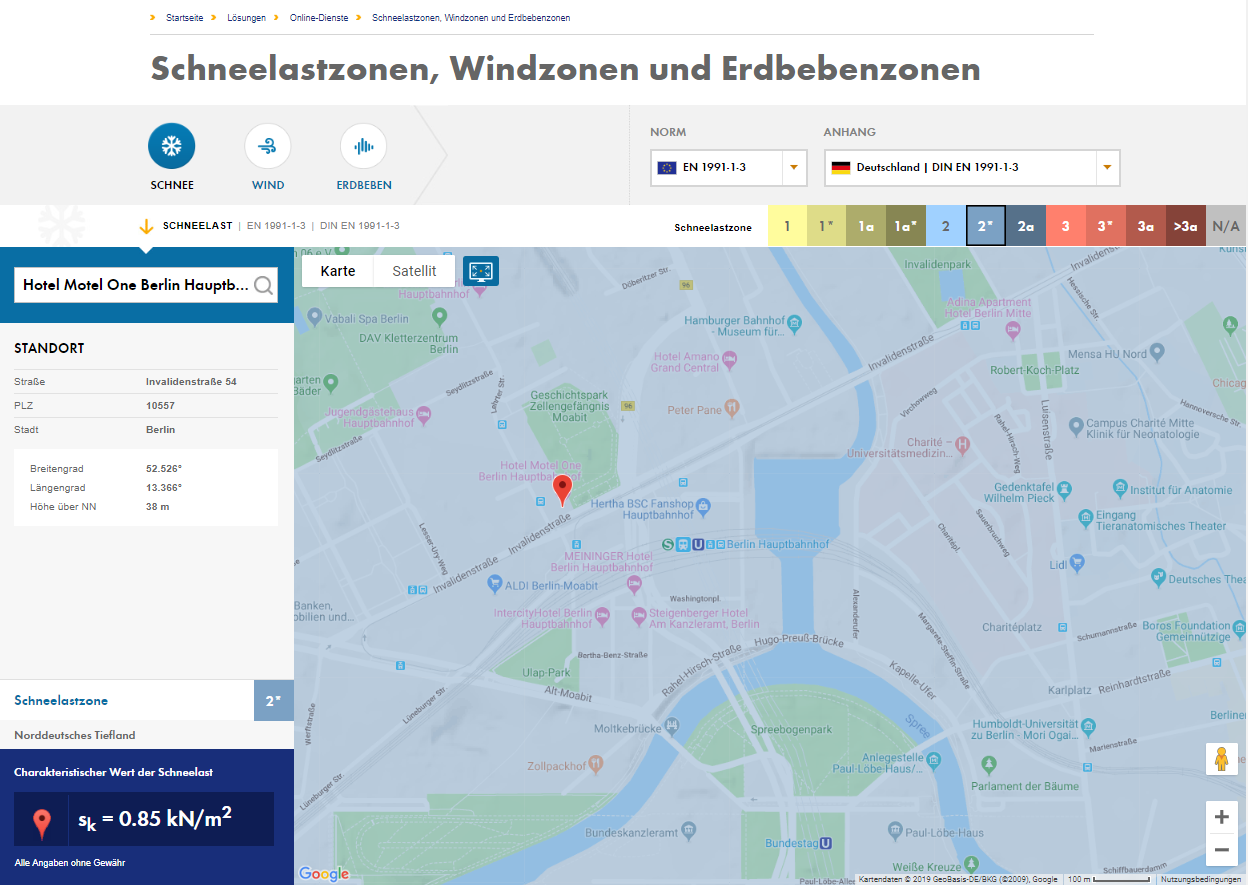Zoom into the map with plus icon

[1221, 816]
